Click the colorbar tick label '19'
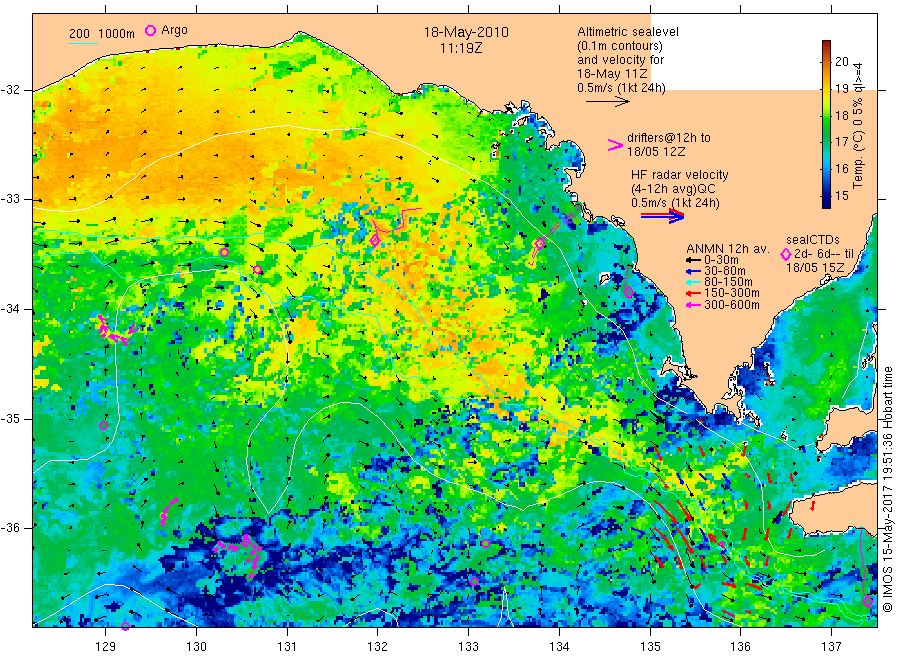This screenshot has width=900, height=660. tap(841, 88)
